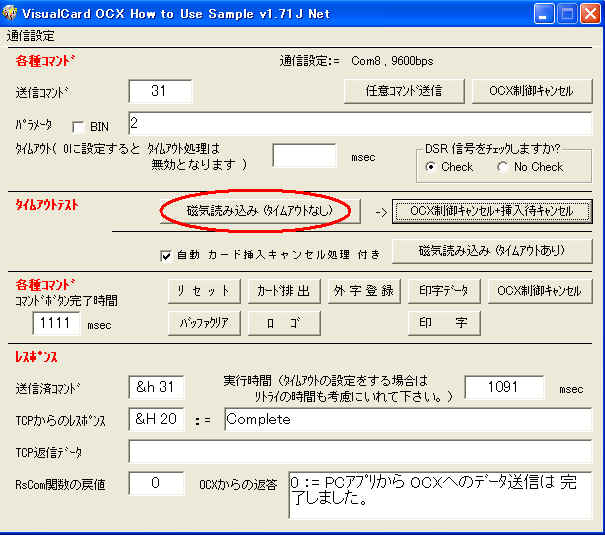Click the application icon in title bar
The image size is (605, 536).
(9, 14)
